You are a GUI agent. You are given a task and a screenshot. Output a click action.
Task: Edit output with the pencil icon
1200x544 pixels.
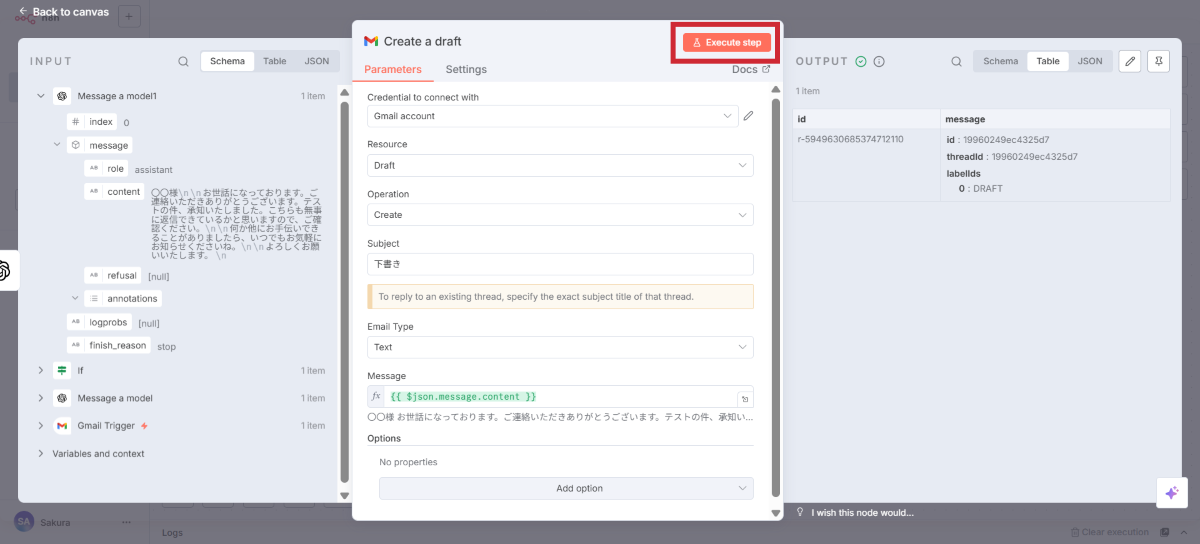[x=1129, y=61]
